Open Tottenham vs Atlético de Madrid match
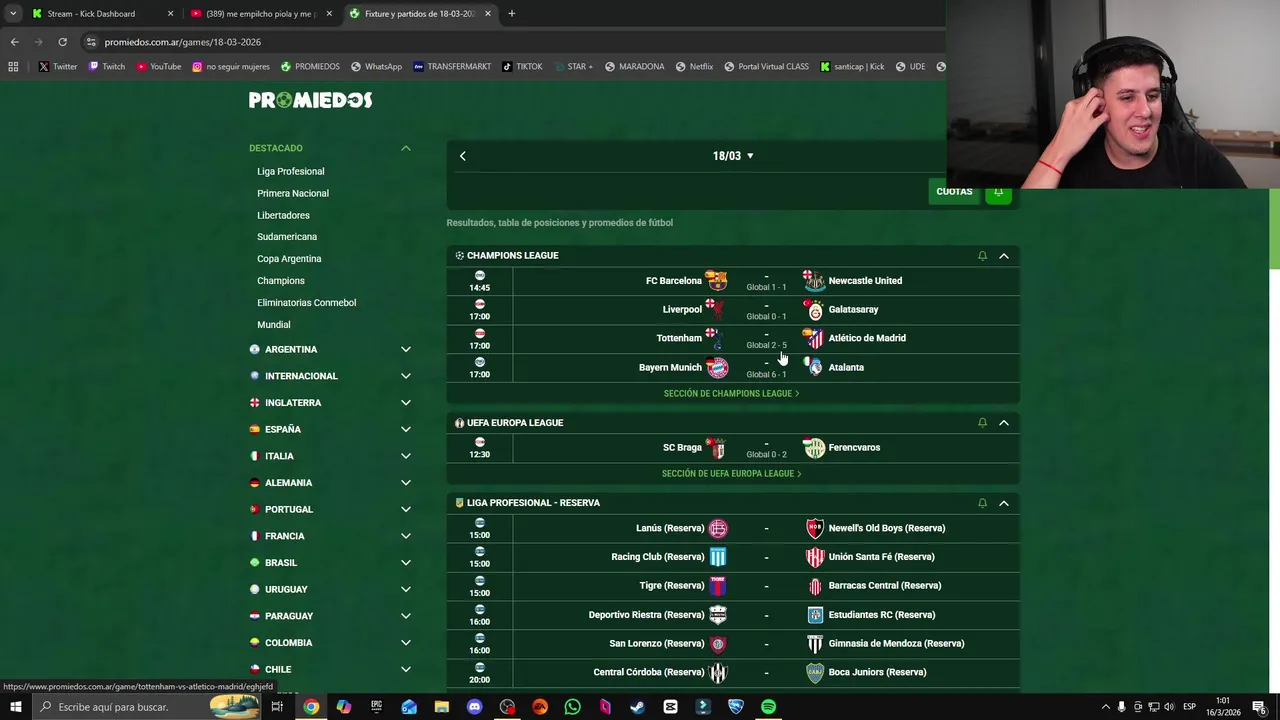1280x720 pixels. click(733, 339)
